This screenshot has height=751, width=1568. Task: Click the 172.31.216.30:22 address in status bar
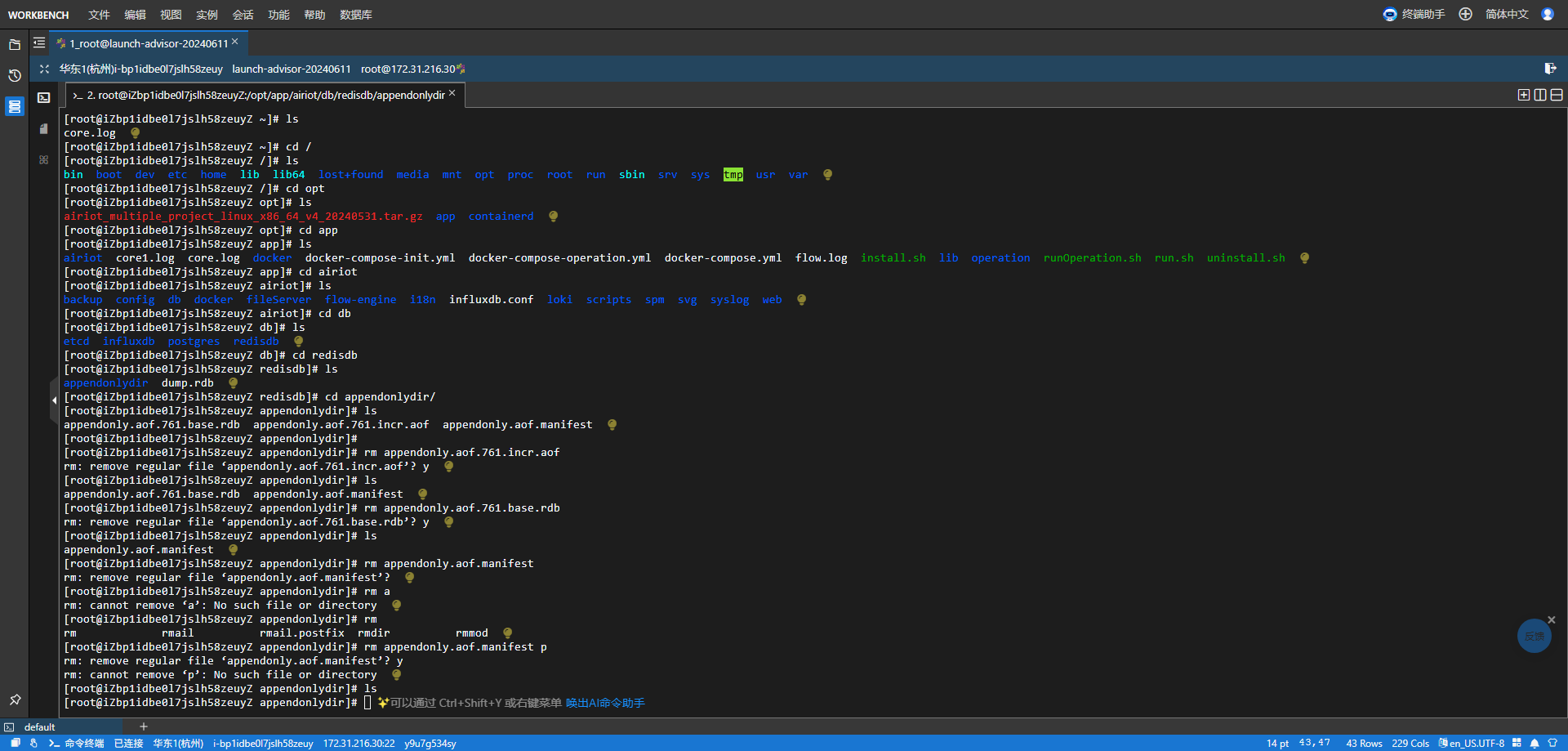pyautogui.click(x=359, y=743)
